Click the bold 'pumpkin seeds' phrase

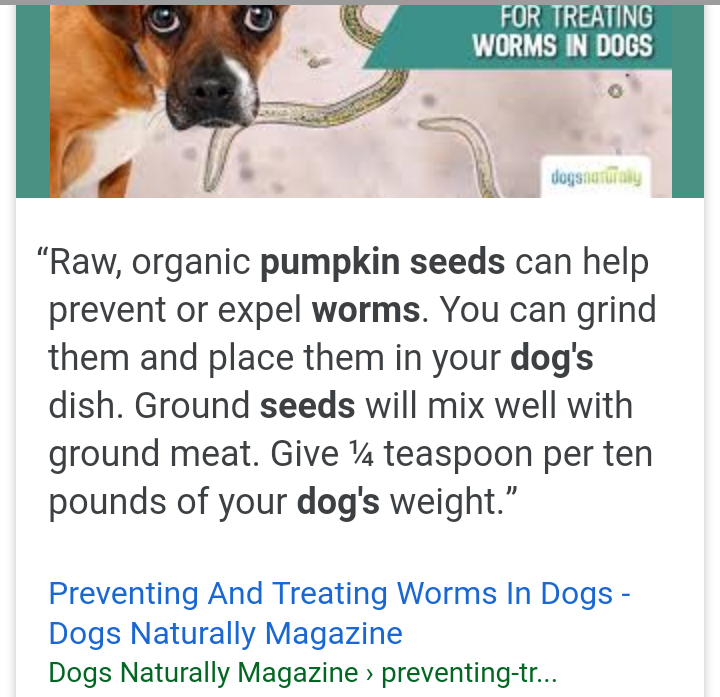(382, 262)
